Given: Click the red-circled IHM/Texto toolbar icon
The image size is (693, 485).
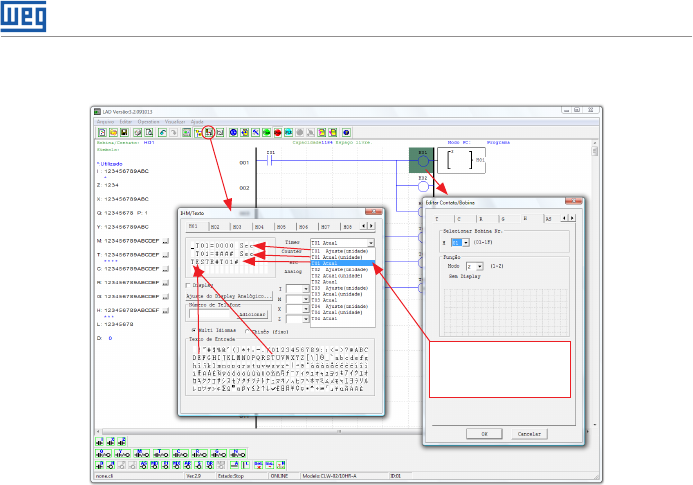Looking at the screenshot, I should click(208, 131).
